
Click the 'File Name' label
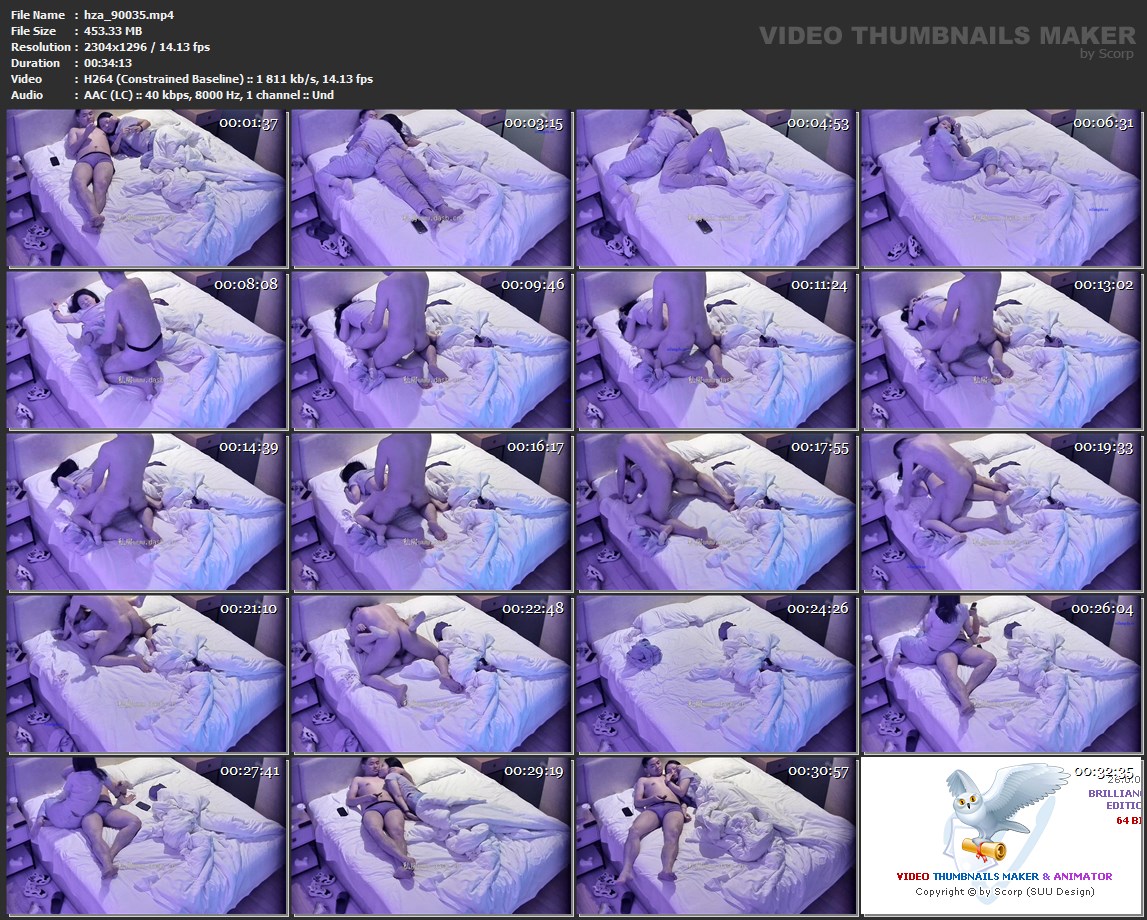(38, 15)
